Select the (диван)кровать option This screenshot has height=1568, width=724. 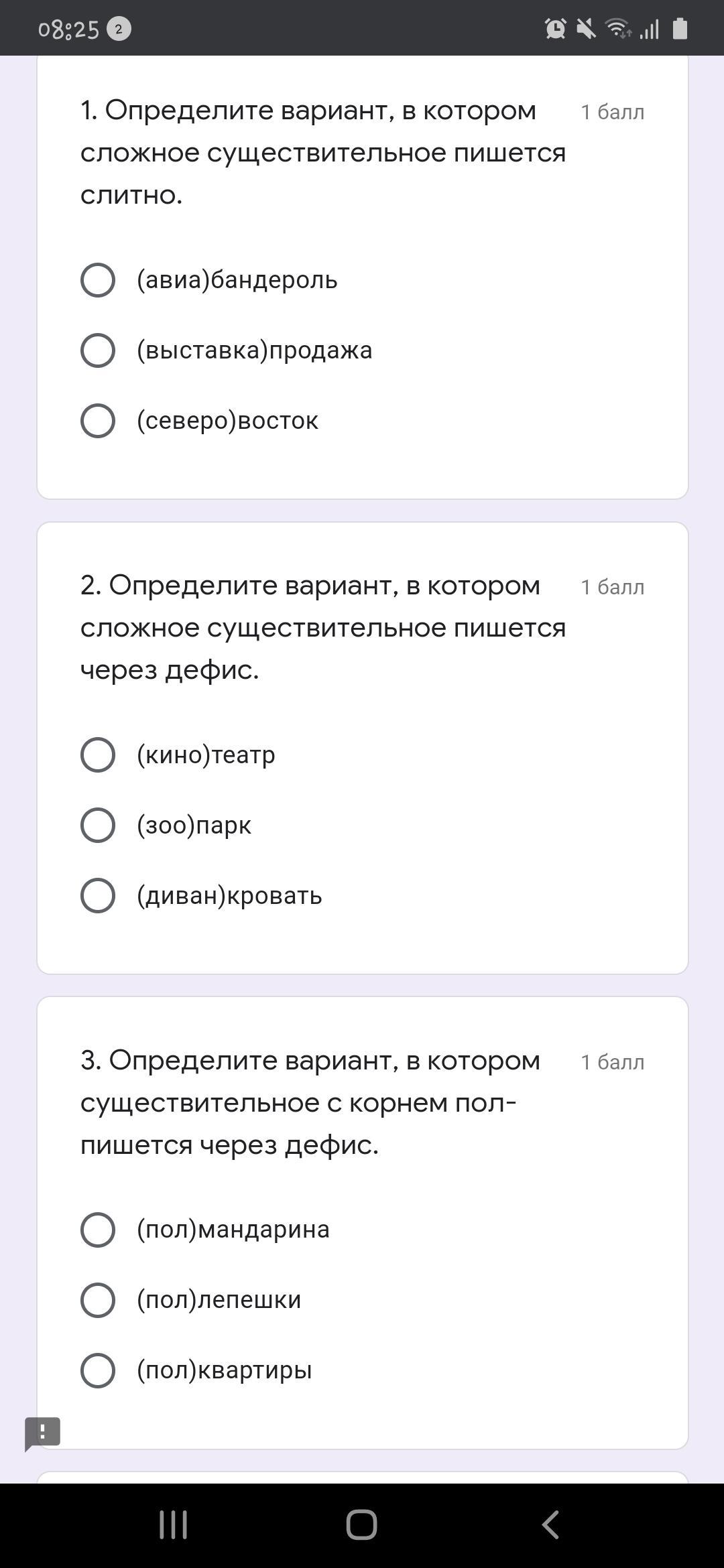[x=98, y=896]
